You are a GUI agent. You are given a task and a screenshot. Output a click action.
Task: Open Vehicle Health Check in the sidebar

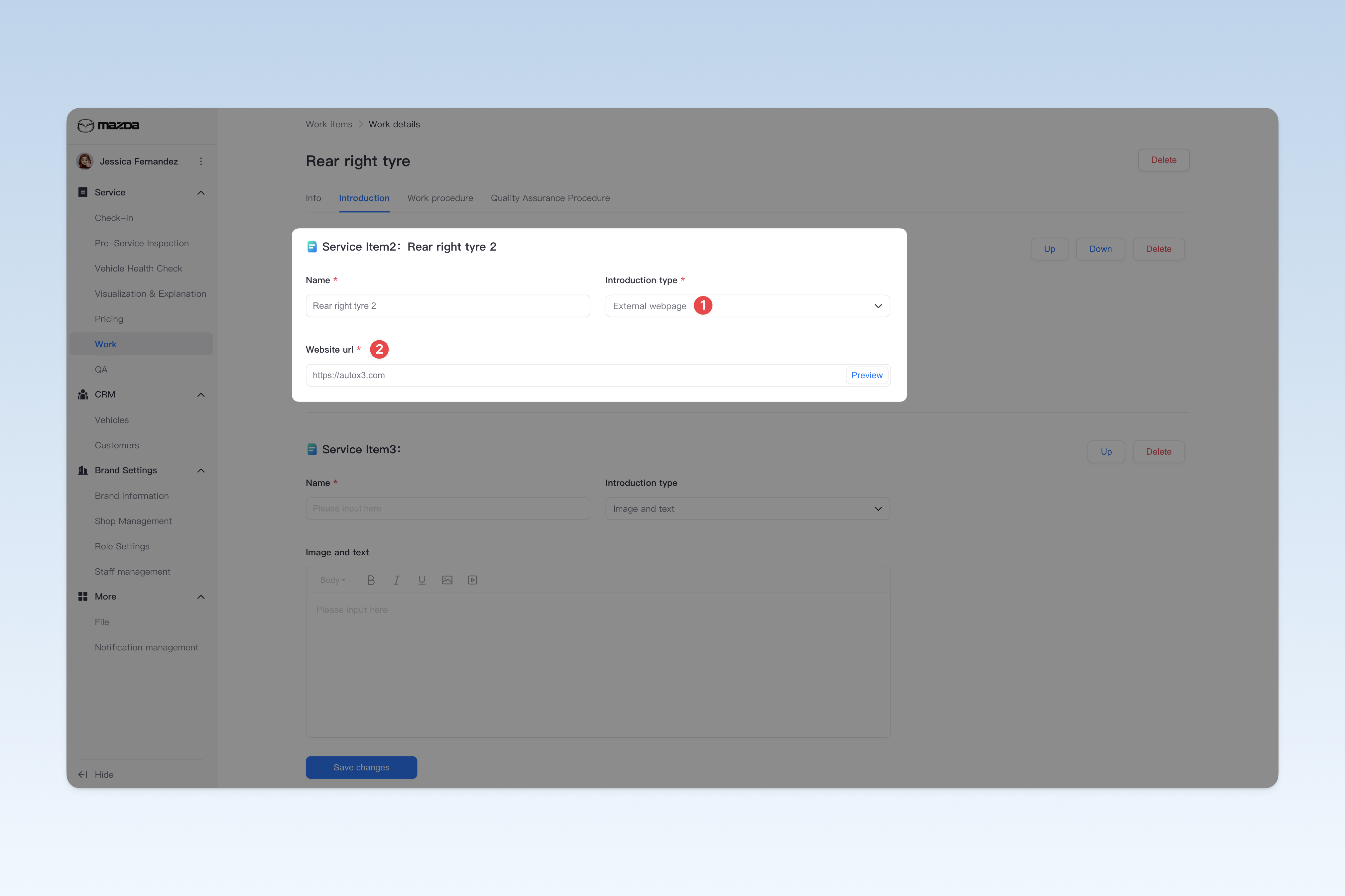pos(138,269)
